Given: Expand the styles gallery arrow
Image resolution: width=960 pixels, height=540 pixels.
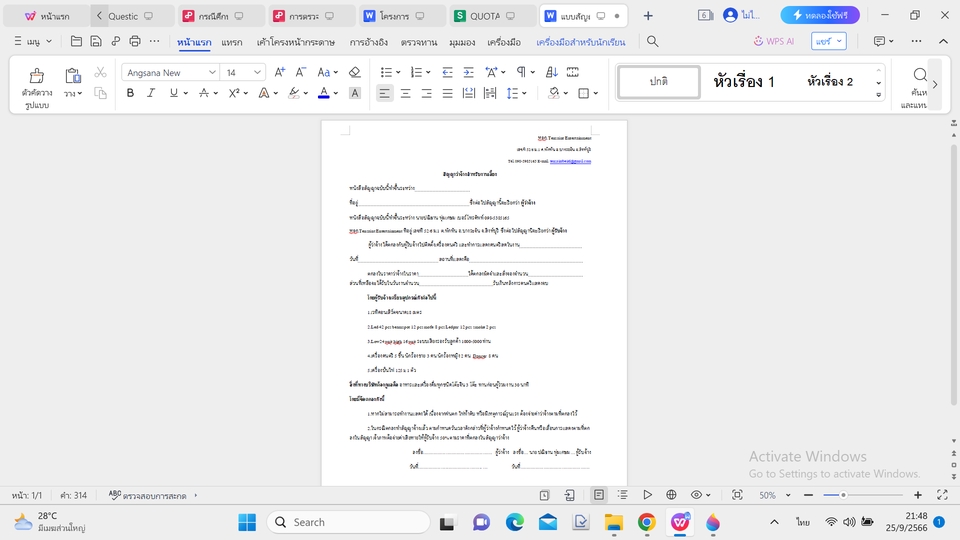Looking at the screenshot, I should click(879, 95).
